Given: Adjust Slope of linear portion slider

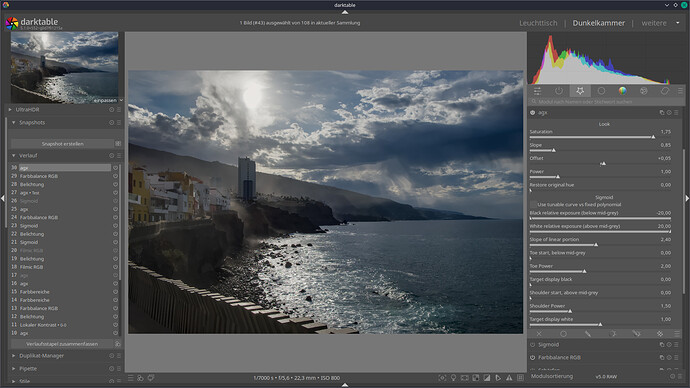Looking at the screenshot, I should (600, 242).
